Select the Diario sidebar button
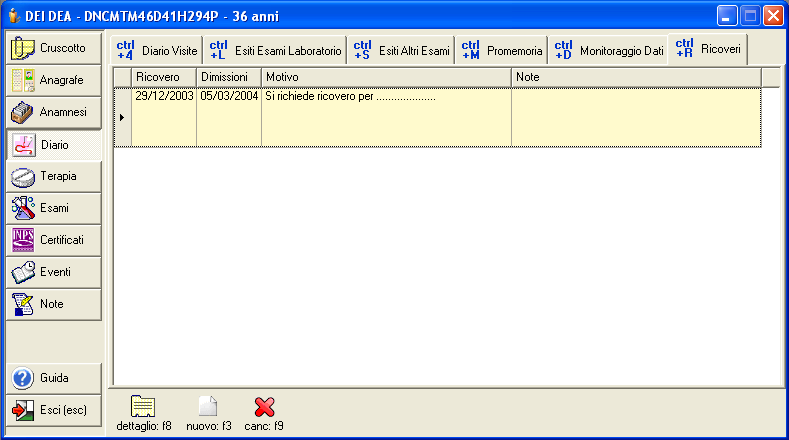 pyautogui.click(x=53, y=144)
